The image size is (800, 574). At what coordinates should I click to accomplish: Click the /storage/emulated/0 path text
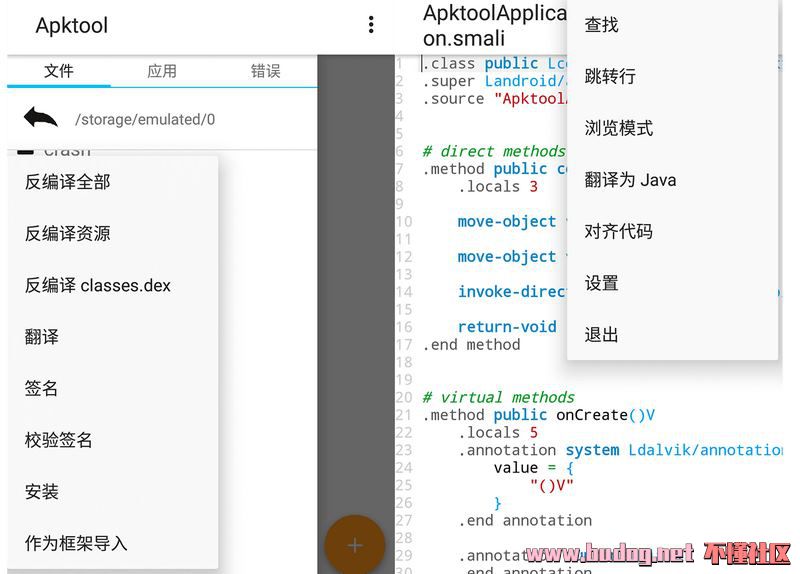click(145, 120)
